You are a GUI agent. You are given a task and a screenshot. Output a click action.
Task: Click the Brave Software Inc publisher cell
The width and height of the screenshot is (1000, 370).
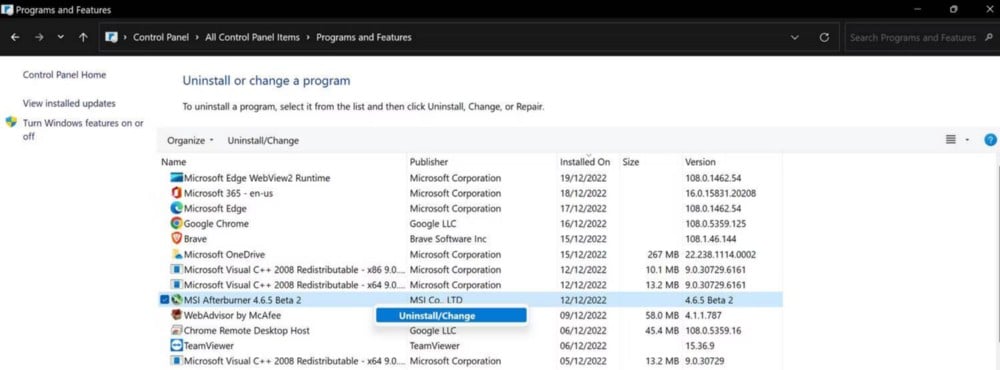point(448,239)
